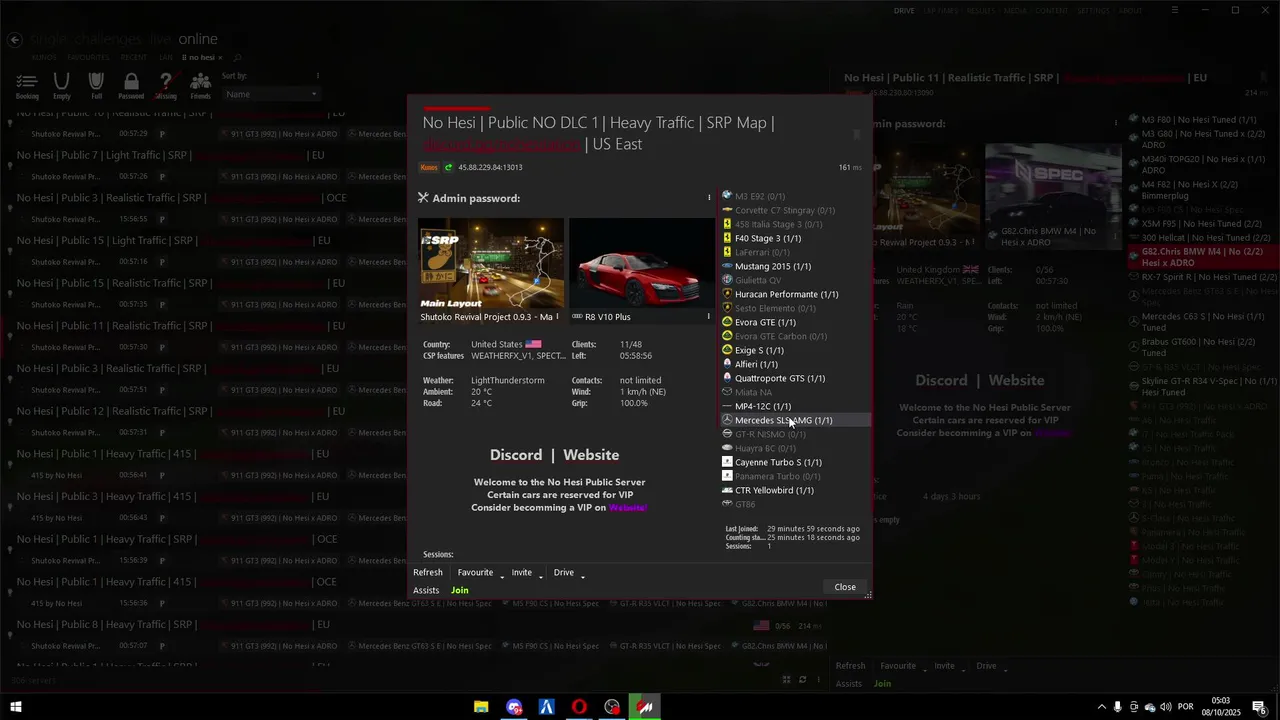
Task: Select the CTR Yellowbird car entry
Action: (x=795, y=491)
